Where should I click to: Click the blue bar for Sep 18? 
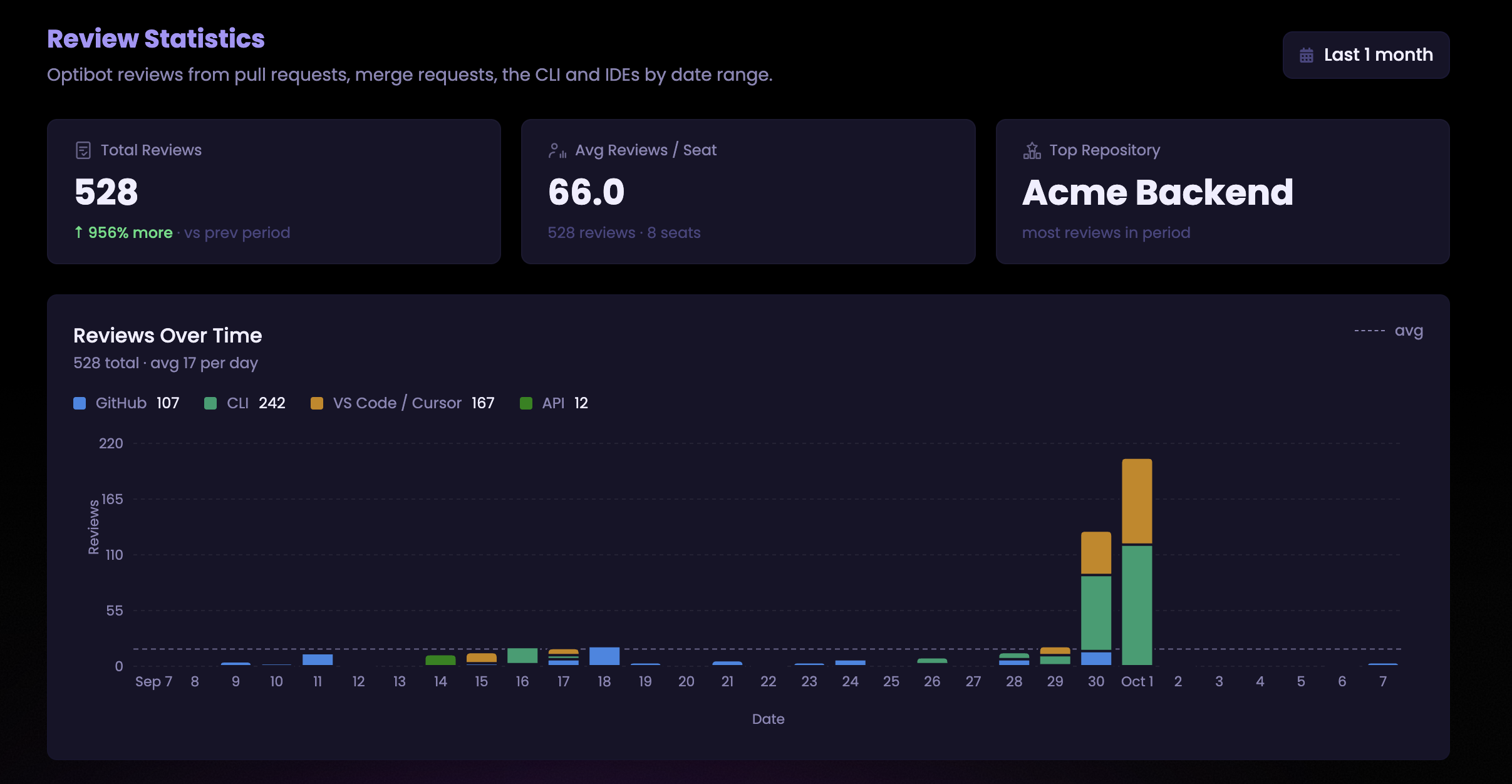tap(604, 656)
